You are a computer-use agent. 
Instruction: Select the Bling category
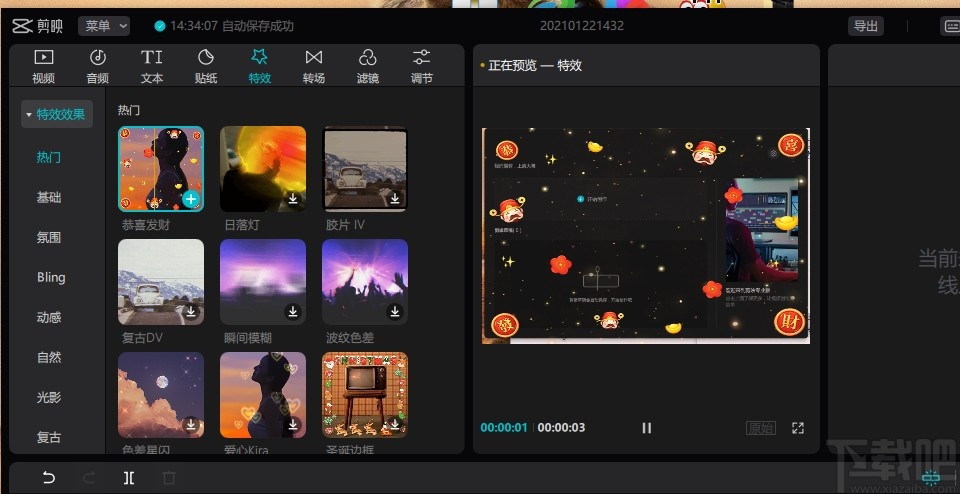[51, 277]
